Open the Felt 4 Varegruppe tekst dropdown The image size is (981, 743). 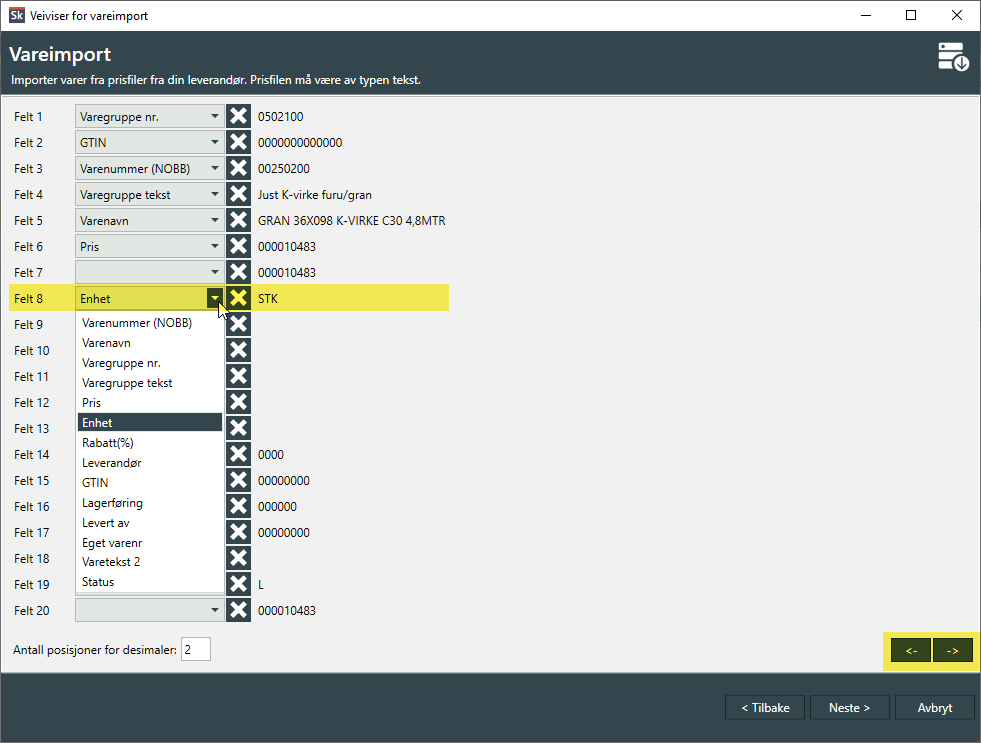(x=149, y=195)
